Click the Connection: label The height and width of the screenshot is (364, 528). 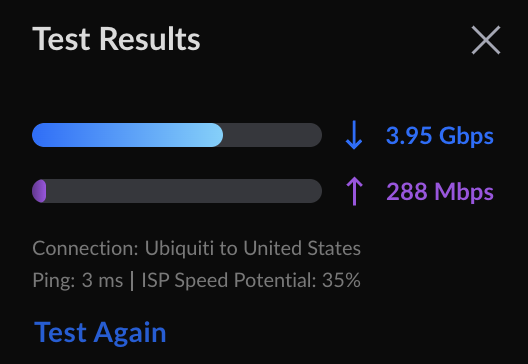coord(86,249)
